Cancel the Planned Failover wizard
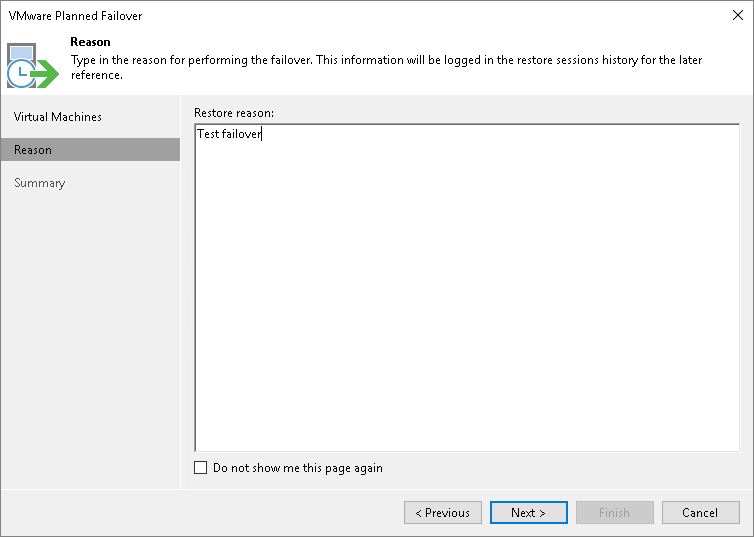 tap(701, 512)
